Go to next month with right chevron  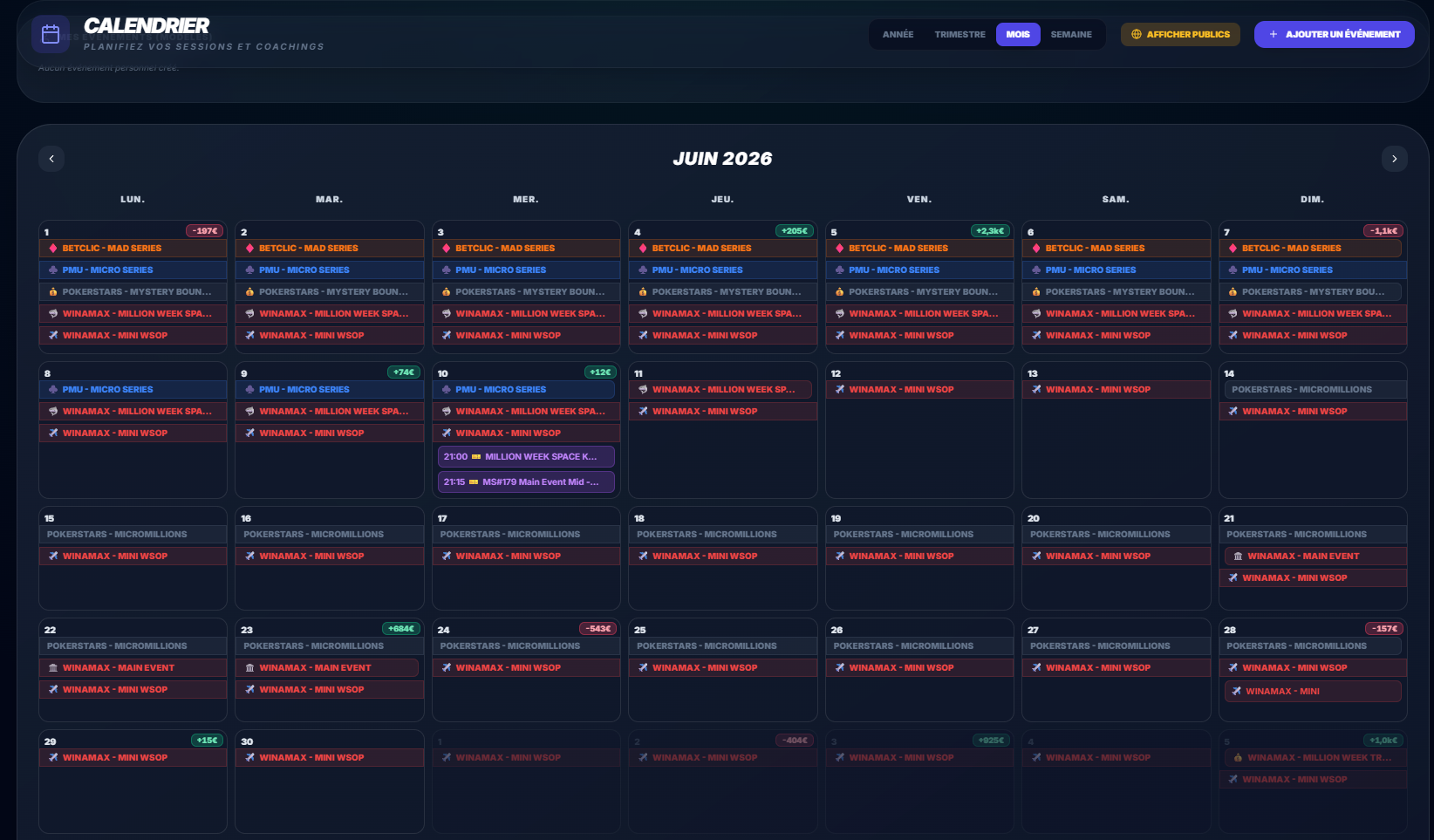[x=1394, y=159]
